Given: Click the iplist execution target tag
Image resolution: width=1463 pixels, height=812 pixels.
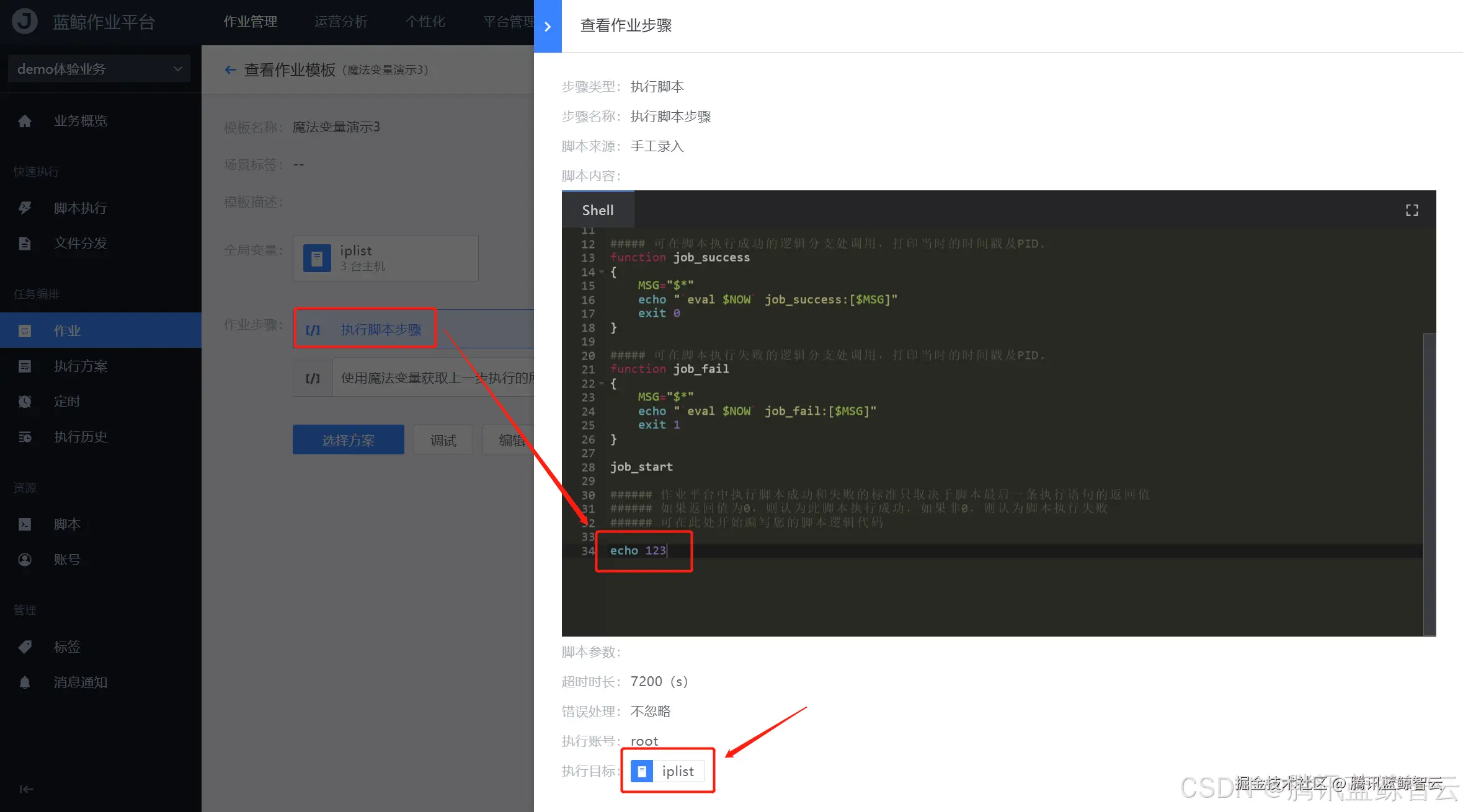Looking at the screenshot, I should pos(667,770).
